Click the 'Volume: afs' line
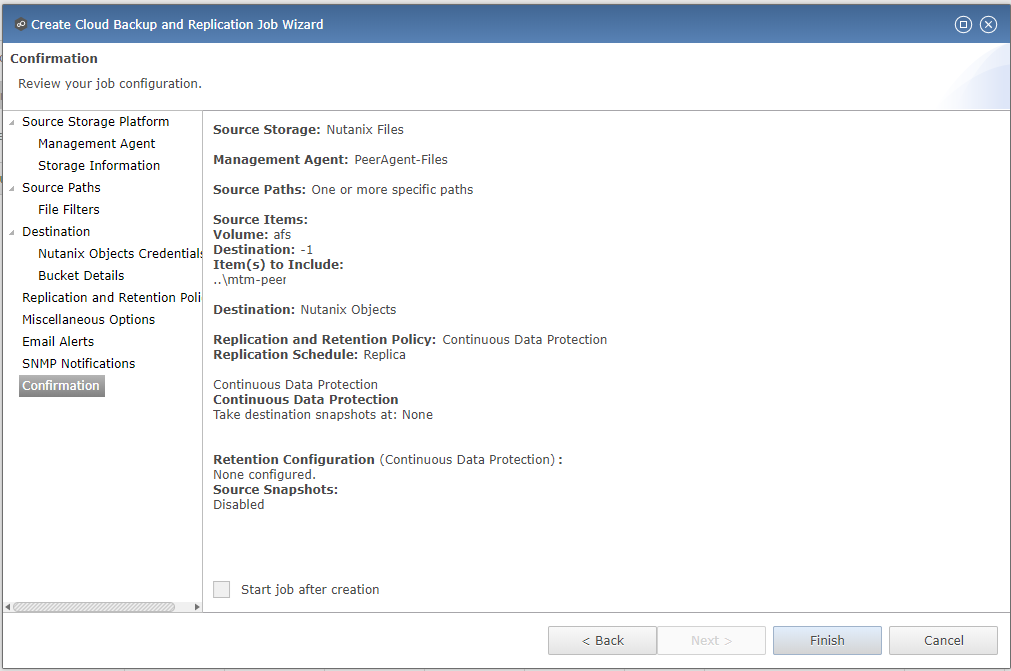This screenshot has width=1011, height=671. (252, 235)
